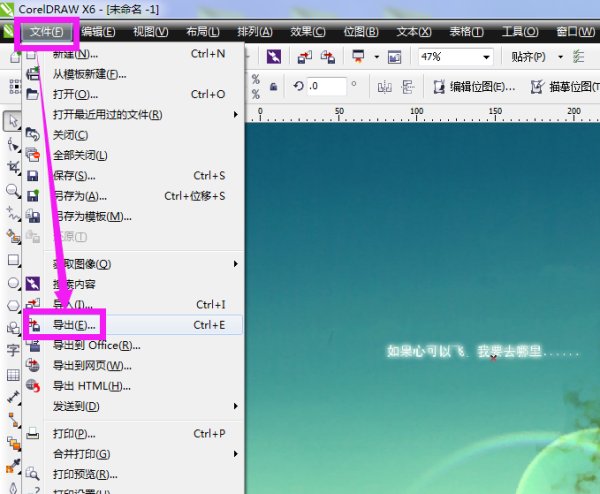Select the Dimension tool in toolbox
This screenshot has height=494, width=600.
tap(13, 397)
